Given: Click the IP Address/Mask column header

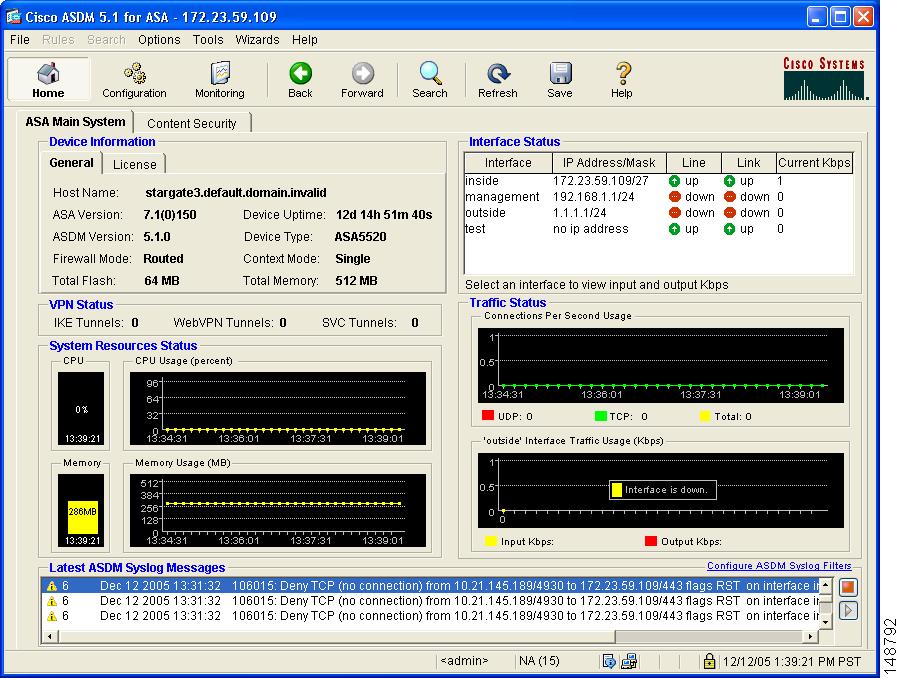Looking at the screenshot, I should click(609, 163).
